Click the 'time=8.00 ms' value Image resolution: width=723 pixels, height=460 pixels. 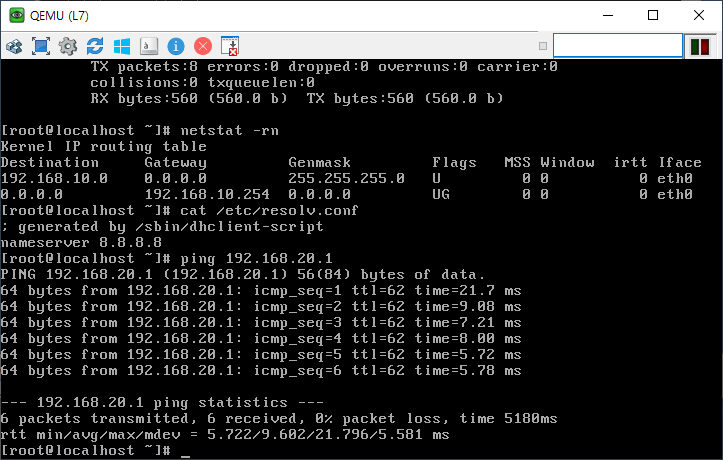[468, 339]
